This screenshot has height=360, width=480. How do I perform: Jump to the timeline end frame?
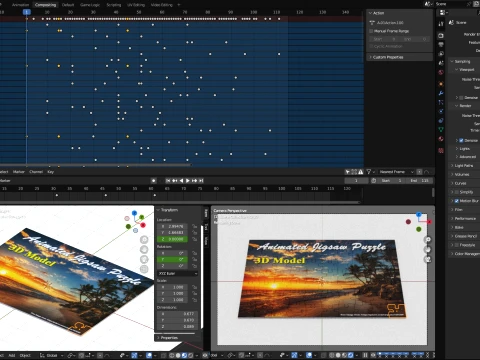tap(201, 181)
